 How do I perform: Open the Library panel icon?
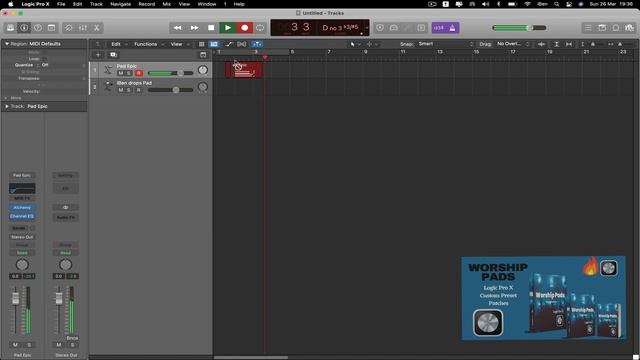pyautogui.click(x=10, y=28)
